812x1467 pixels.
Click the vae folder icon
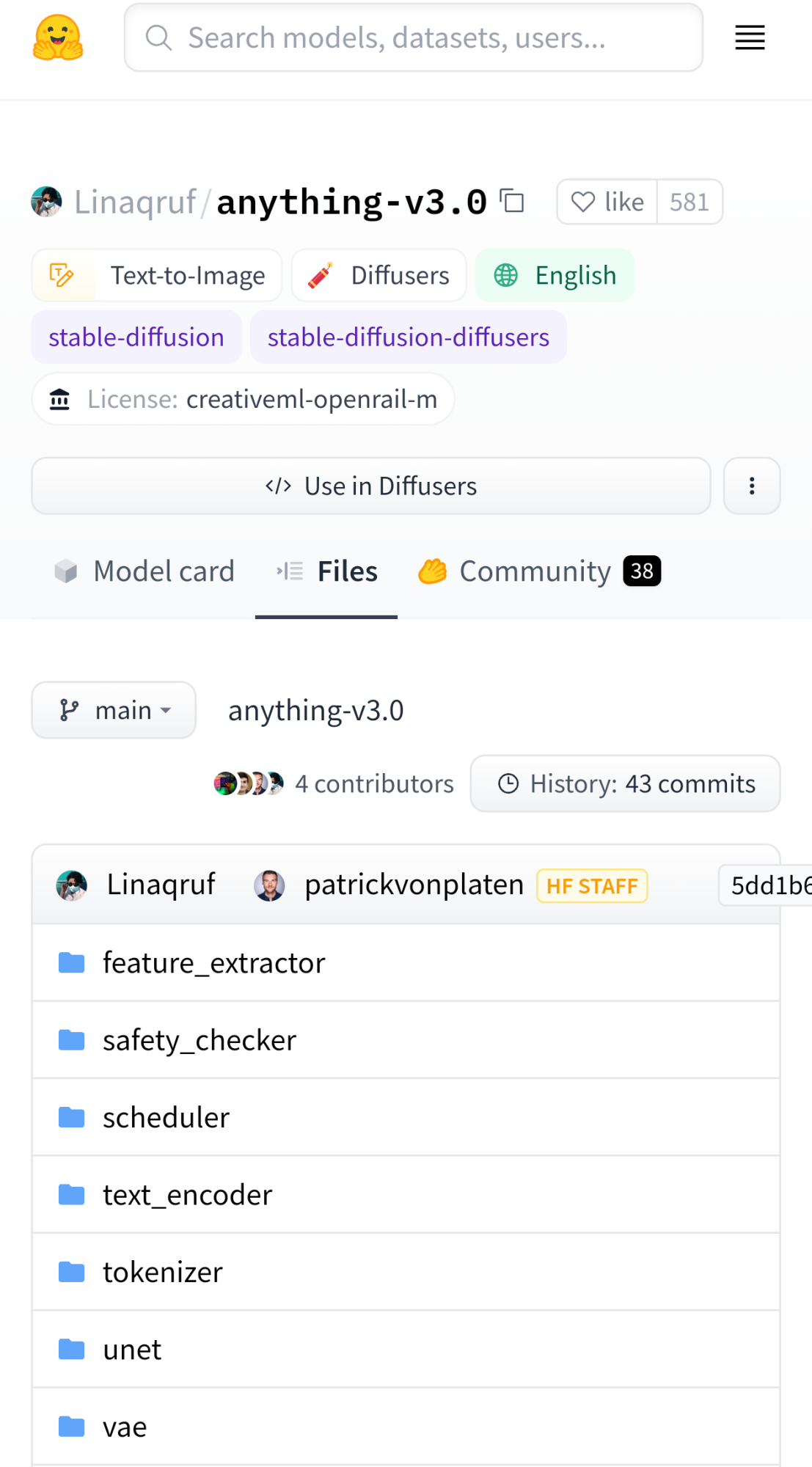(x=72, y=1427)
